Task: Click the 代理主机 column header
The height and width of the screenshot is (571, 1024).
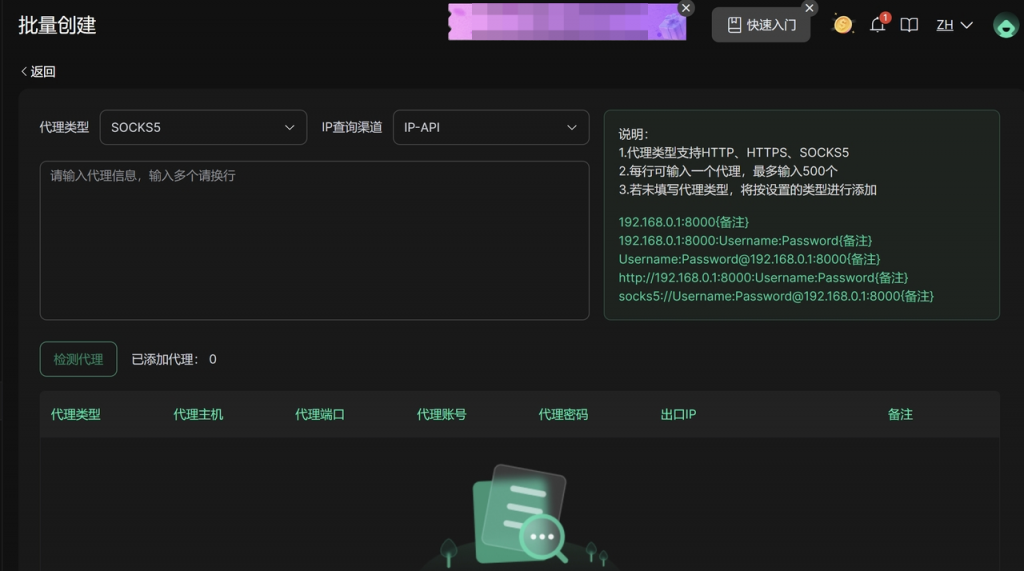Action: (198, 414)
